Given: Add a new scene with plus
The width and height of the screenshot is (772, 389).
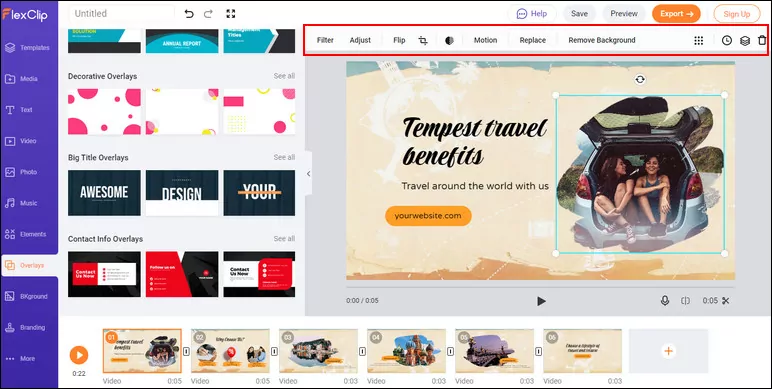Looking at the screenshot, I should 668,351.
